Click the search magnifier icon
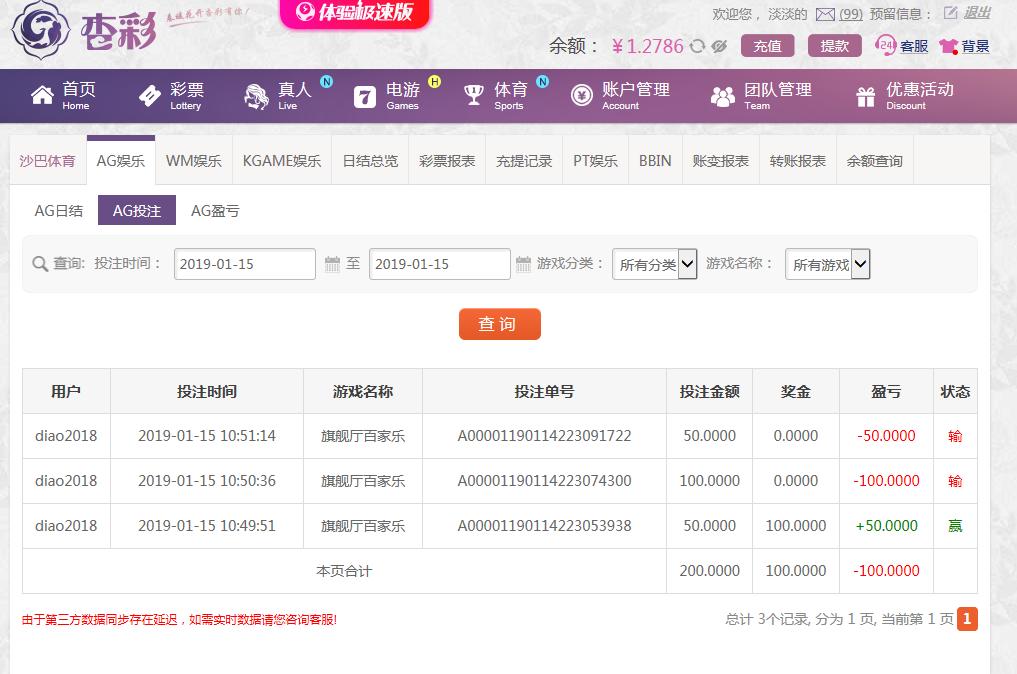The height and width of the screenshot is (674, 1017). [x=40, y=264]
